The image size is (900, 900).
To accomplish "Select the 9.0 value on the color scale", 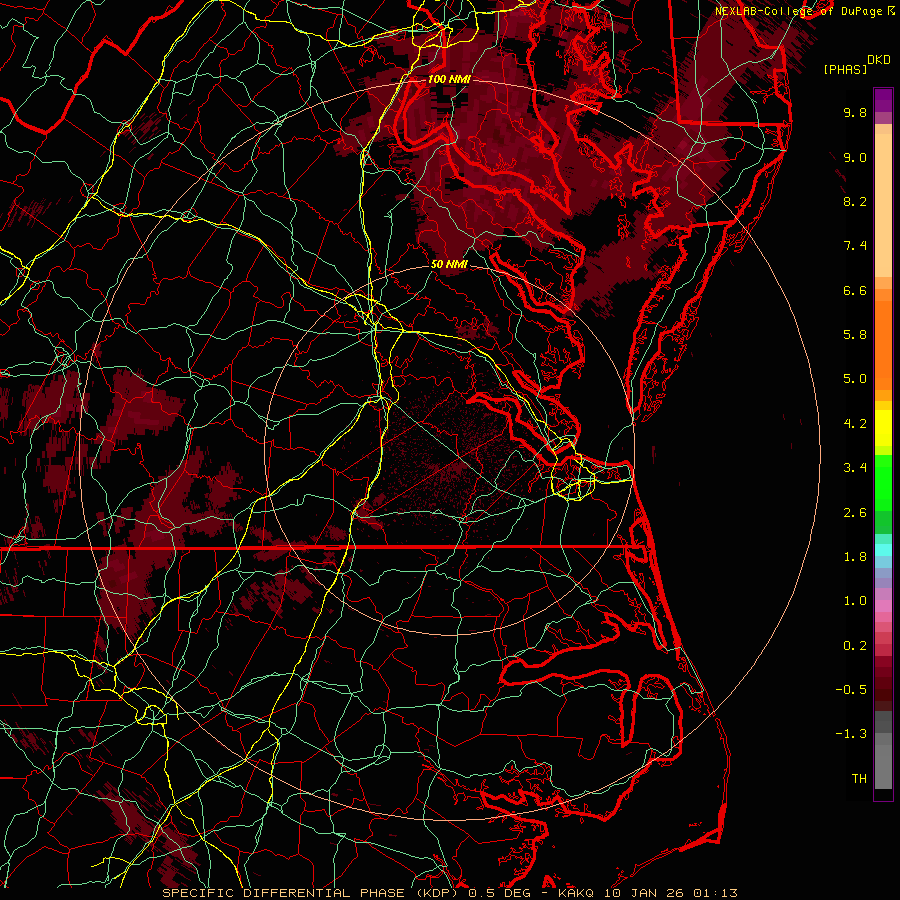I will tap(855, 157).
